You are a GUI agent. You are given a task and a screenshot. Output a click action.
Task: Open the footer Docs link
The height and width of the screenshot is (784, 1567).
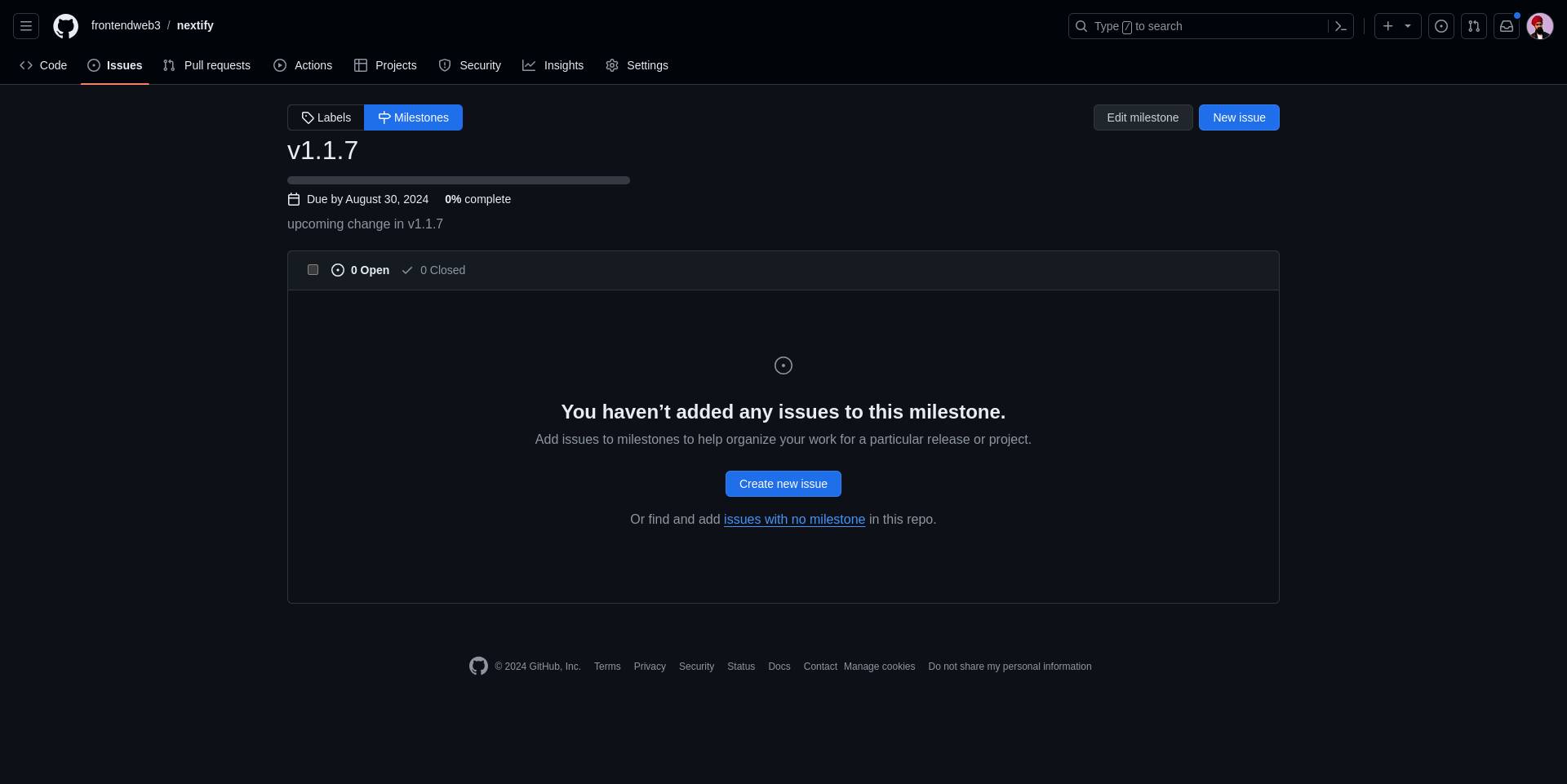click(779, 667)
